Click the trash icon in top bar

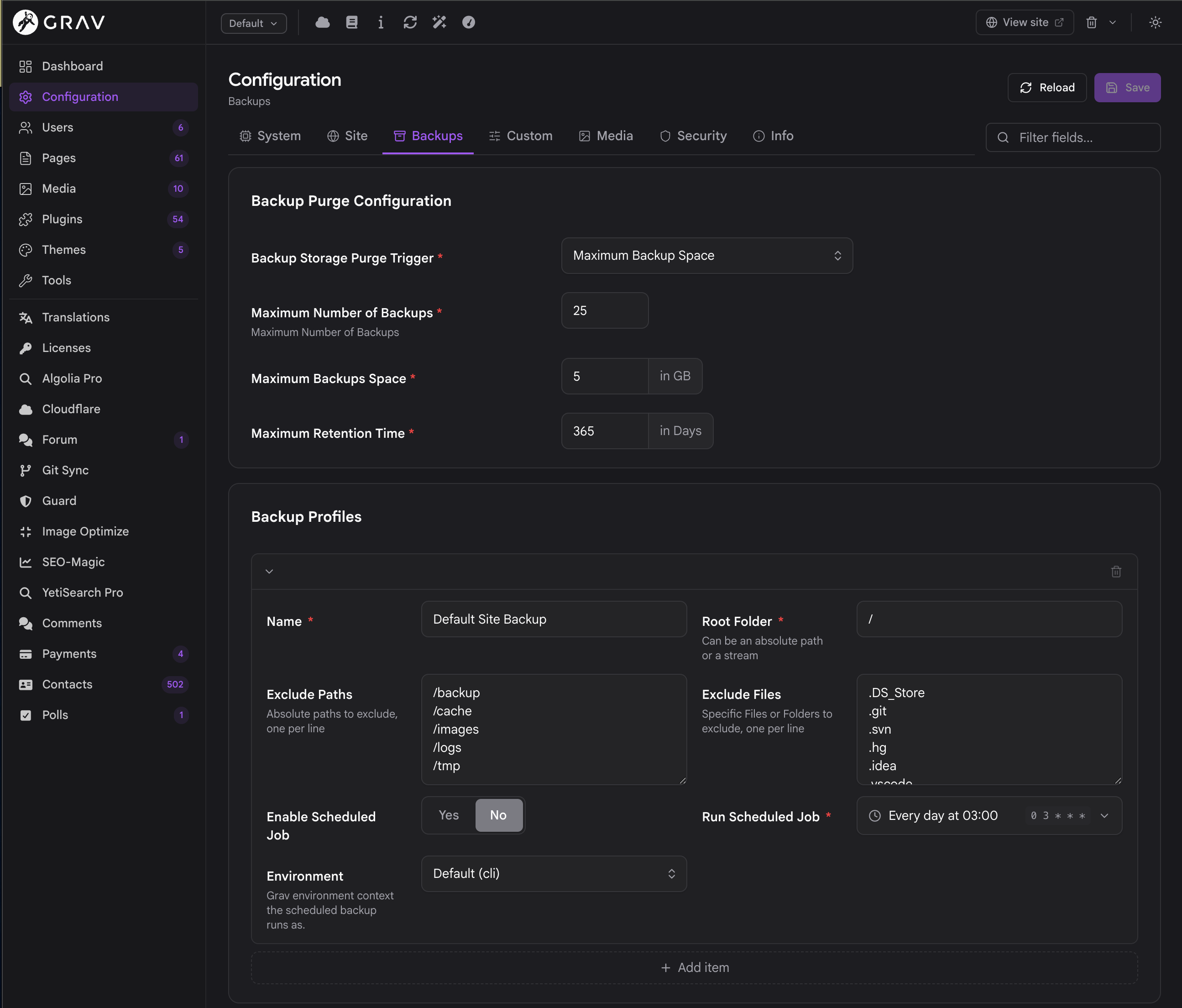(1091, 22)
